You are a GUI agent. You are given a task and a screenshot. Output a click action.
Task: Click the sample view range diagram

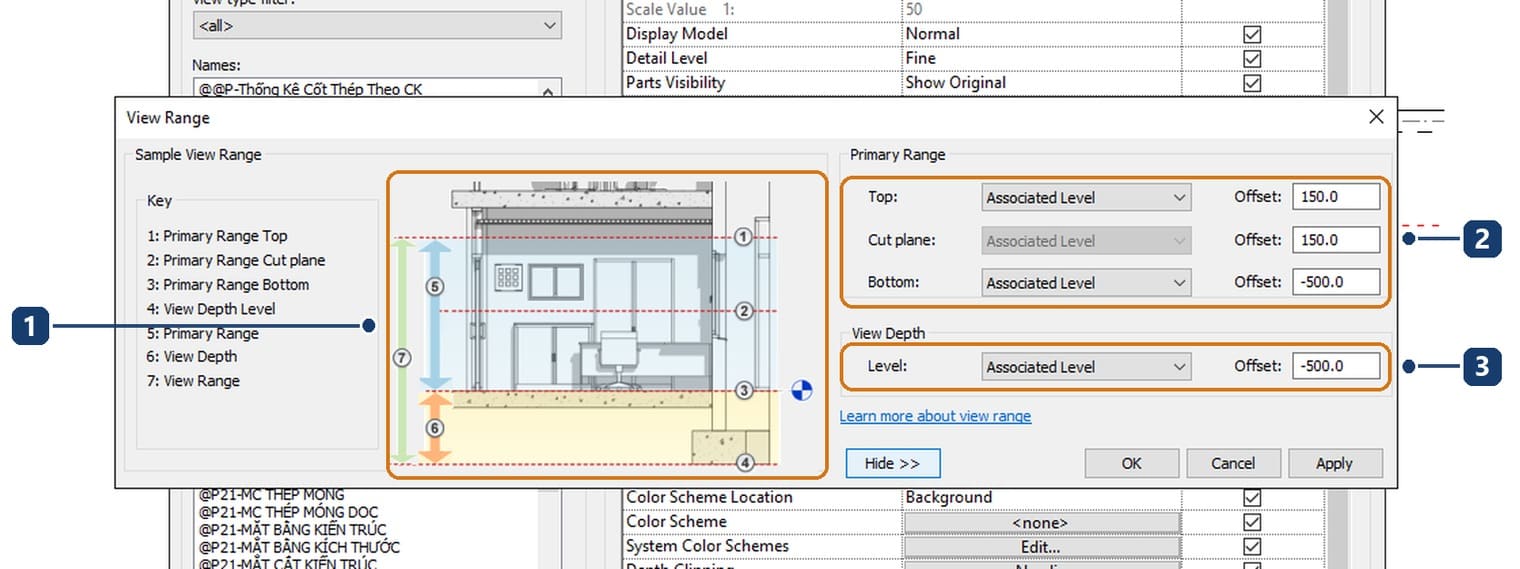click(607, 325)
